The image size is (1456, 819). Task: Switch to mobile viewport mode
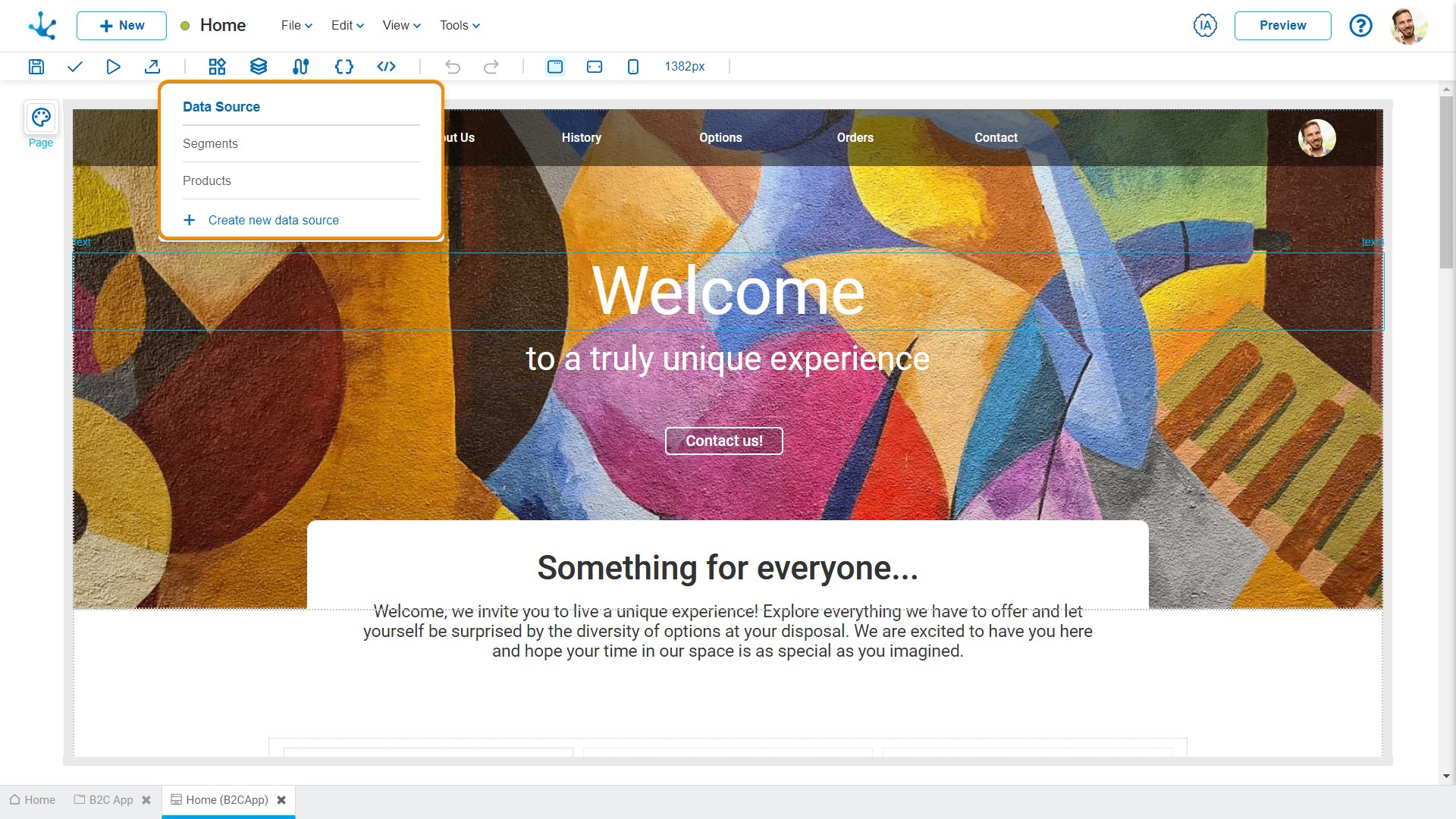(x=633, y=67)
